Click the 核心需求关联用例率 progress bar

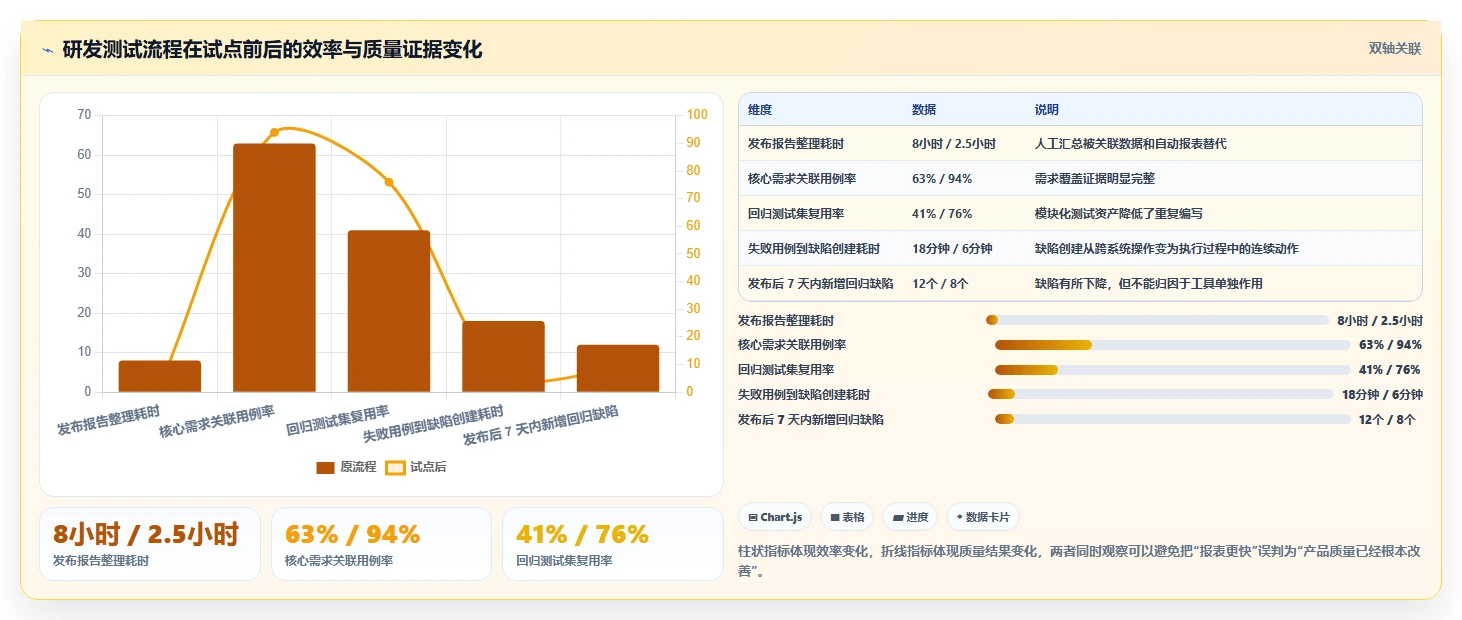[x=1173, y=345]
